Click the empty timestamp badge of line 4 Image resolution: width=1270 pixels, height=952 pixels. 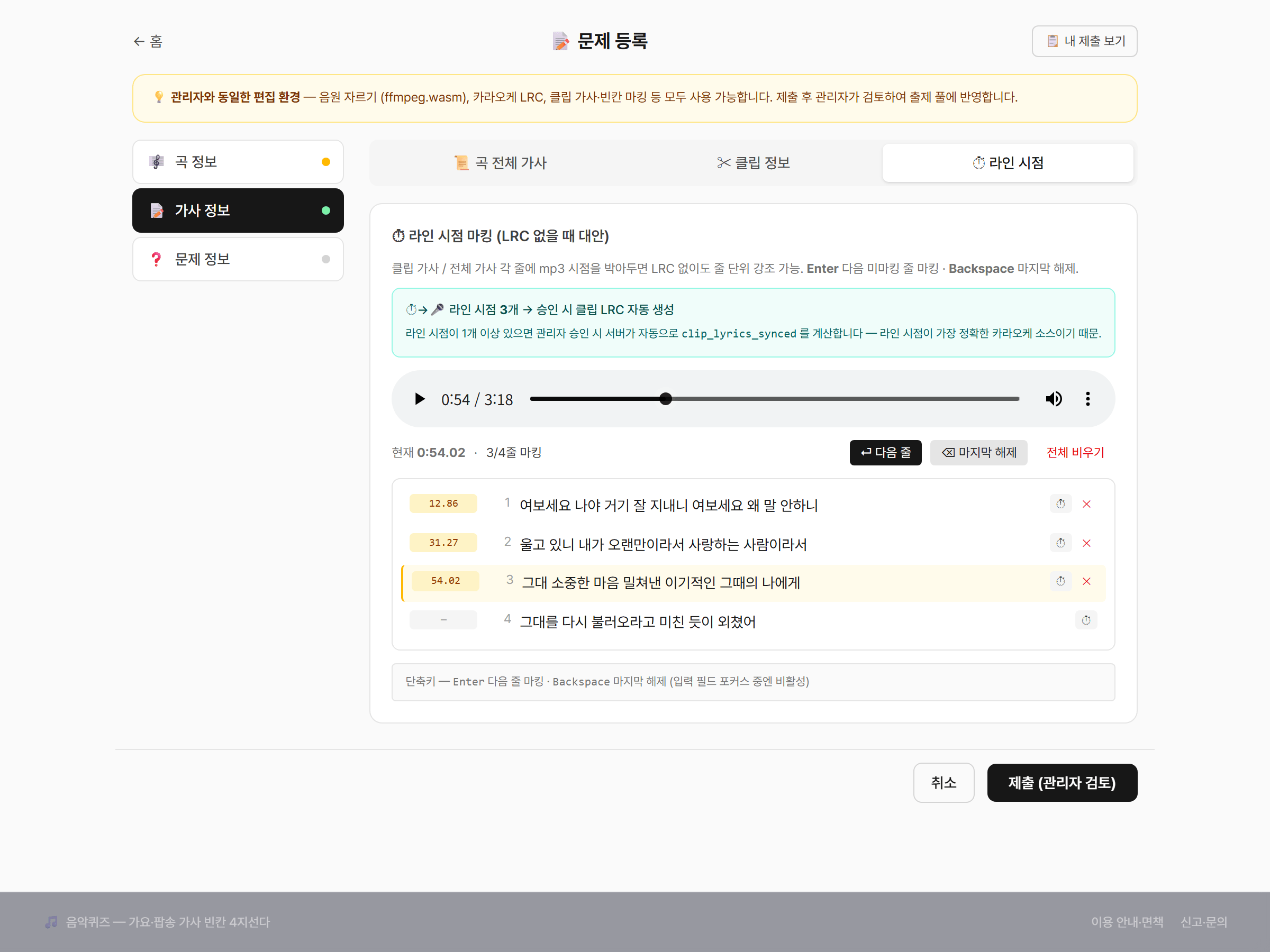[443, 620]
